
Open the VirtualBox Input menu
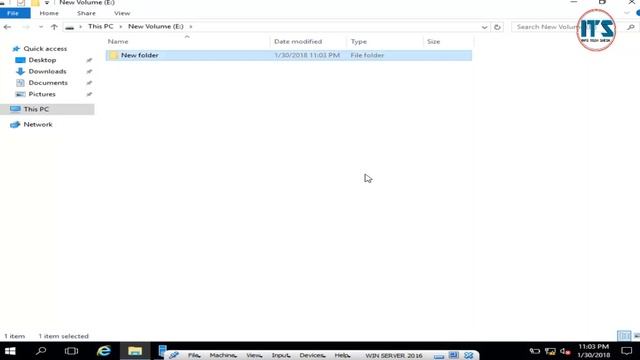point(281,356)
